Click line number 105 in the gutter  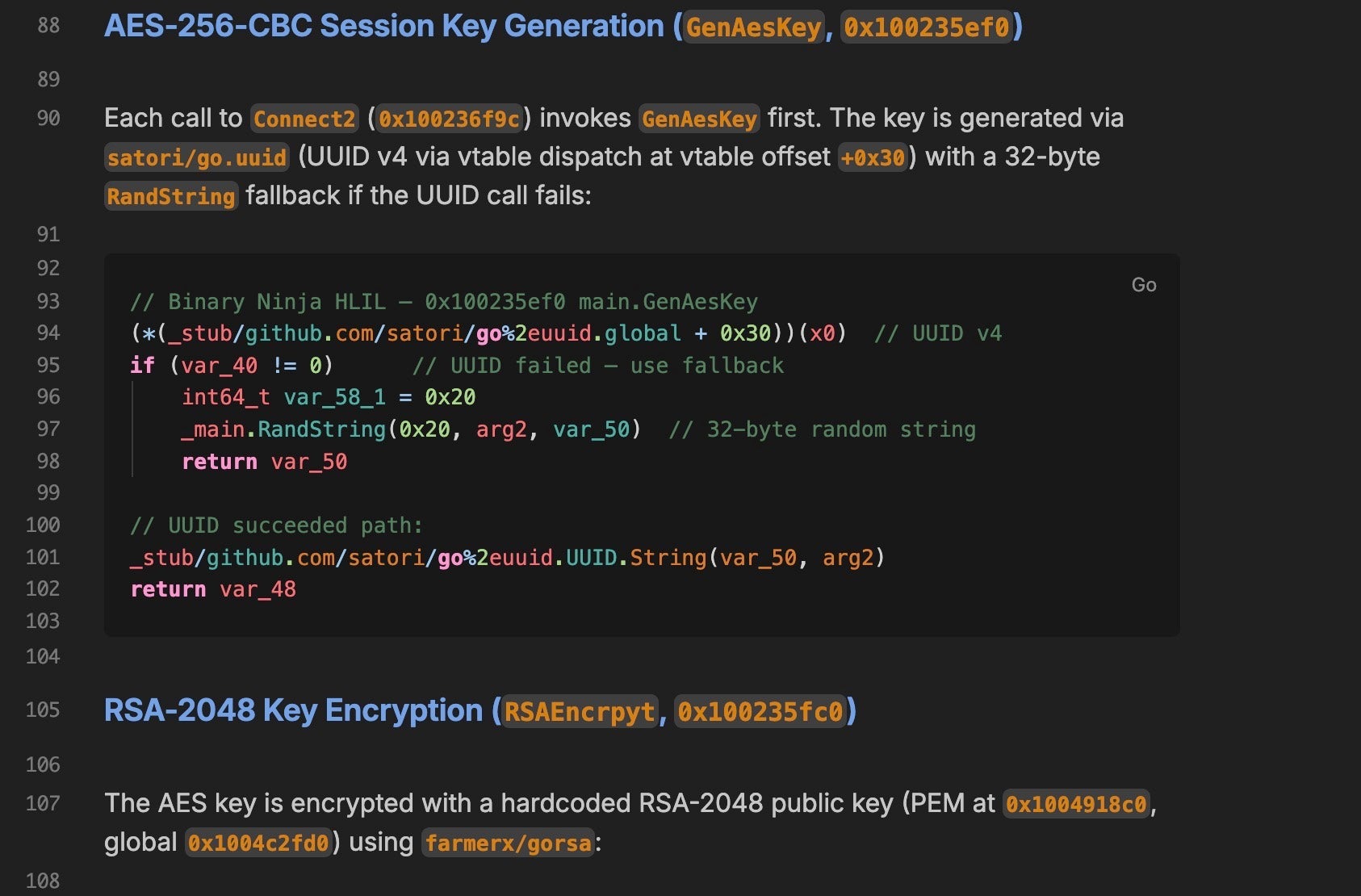[43, 710]
